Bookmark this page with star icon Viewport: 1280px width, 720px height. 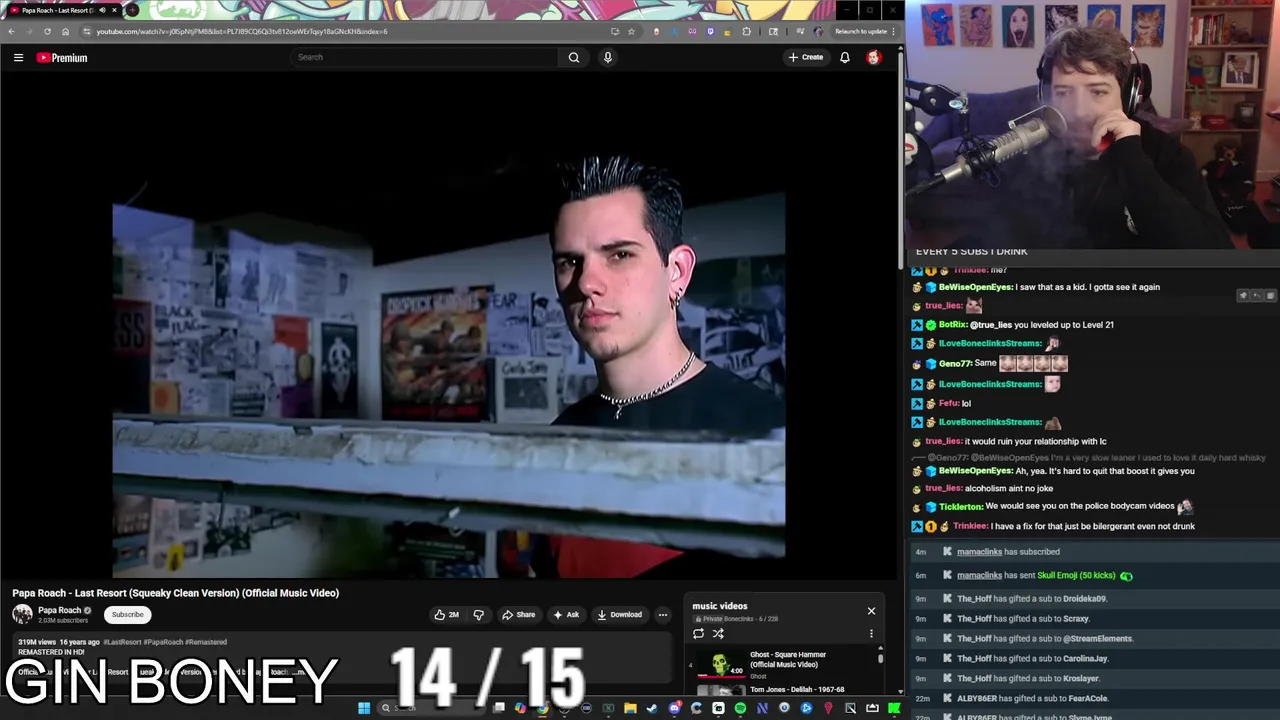pyautogui.click(x=631, y=31)
